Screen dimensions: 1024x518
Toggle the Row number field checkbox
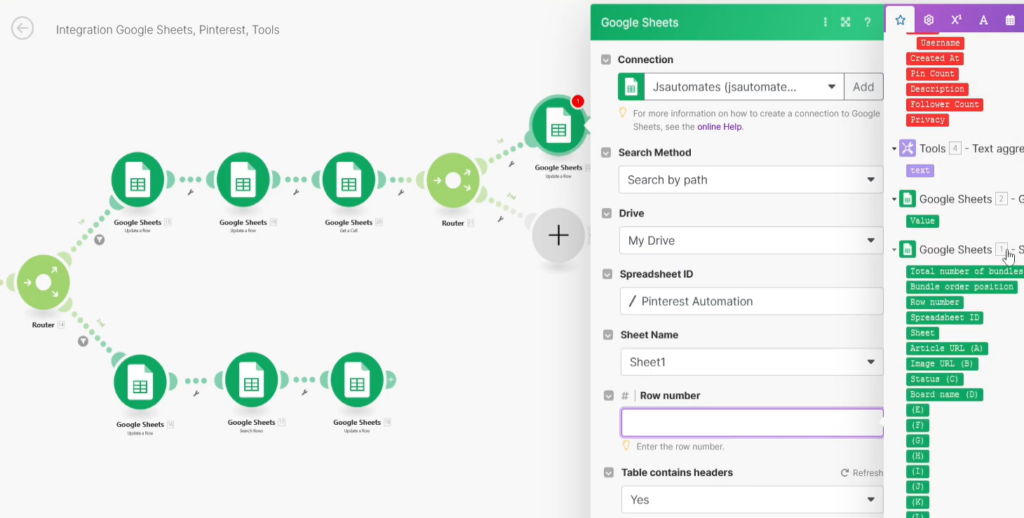[609, 396]
